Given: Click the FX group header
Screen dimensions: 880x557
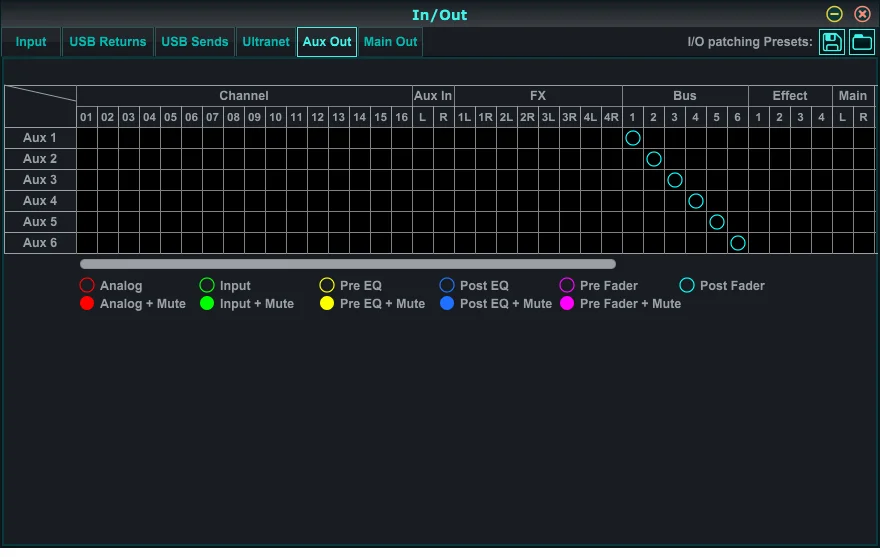Looking at the screenshot, I should pos(538,96).
